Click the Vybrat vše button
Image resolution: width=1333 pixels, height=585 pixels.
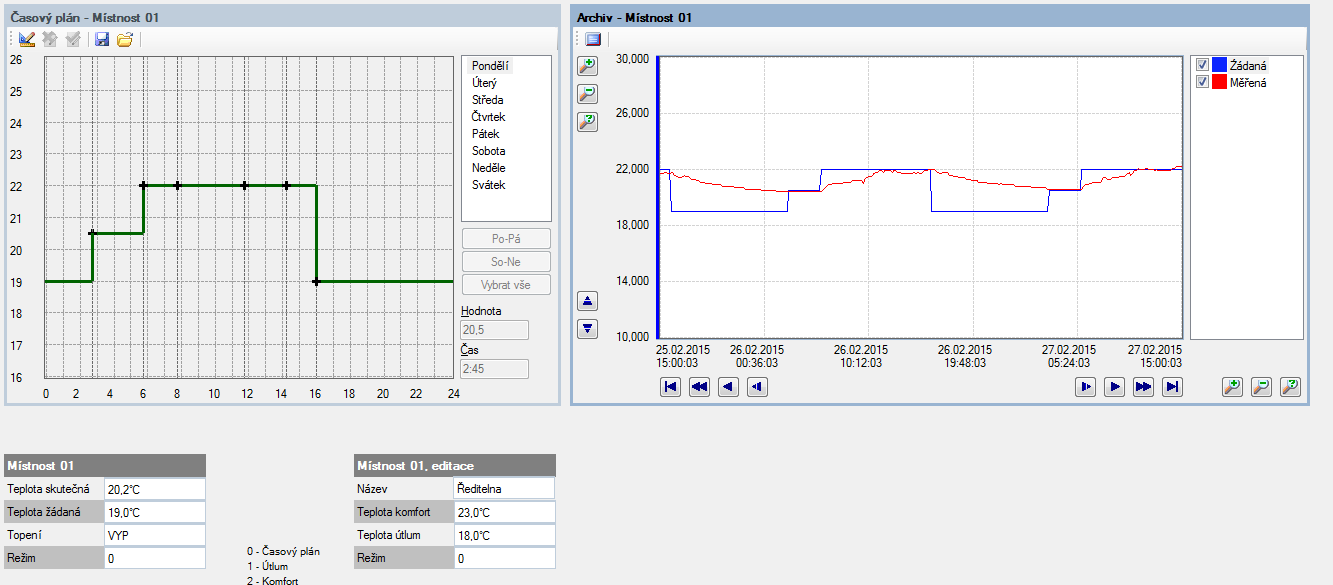[506, 285]
